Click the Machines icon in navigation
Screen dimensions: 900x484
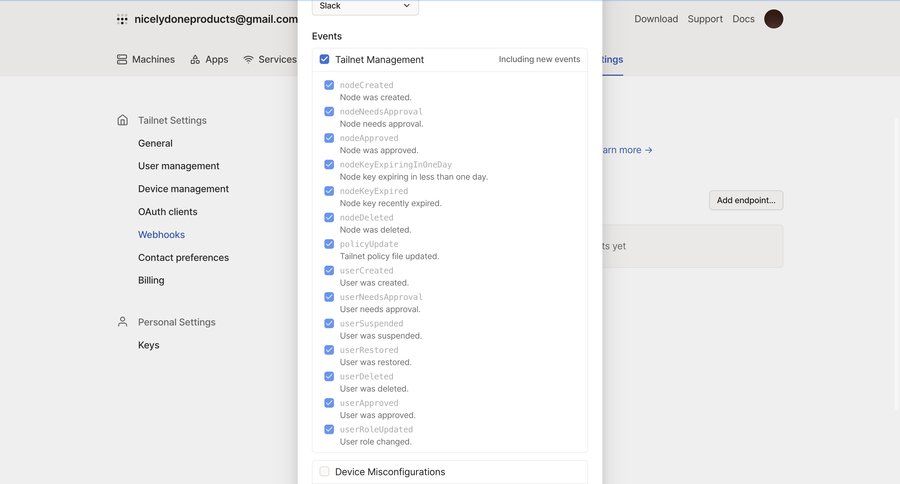[122, 59]
